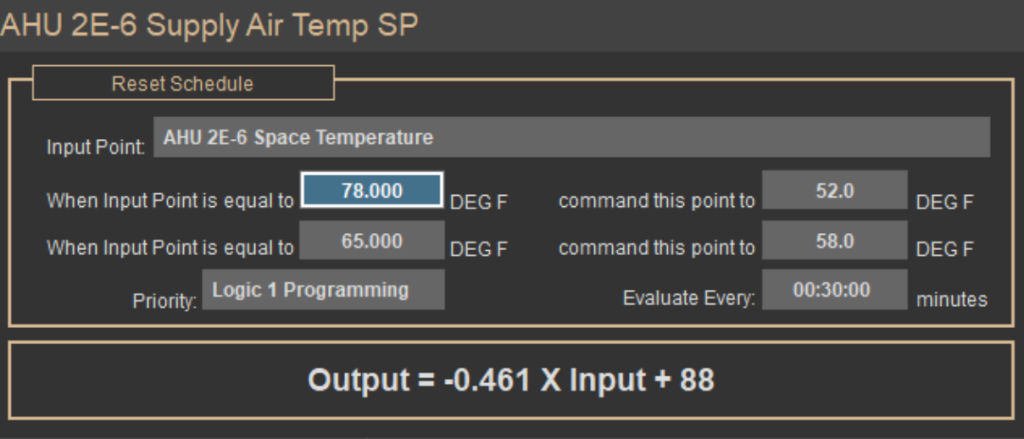The image size is (1024, 439).
Task: Click the "Input Point:" label
Action: (x=96, y=147)
